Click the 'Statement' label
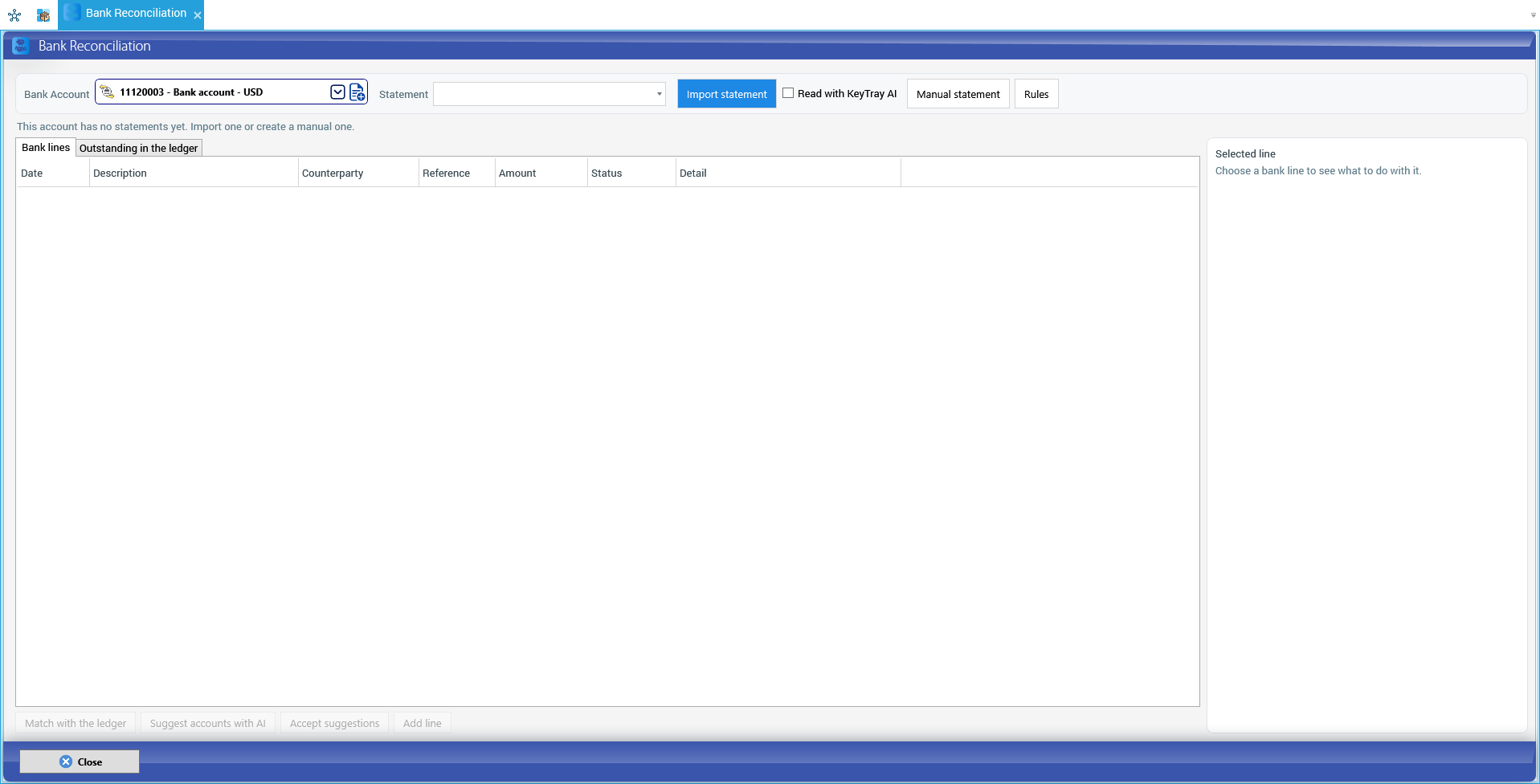The image size is (1540, 784). [x=403, y=94]
